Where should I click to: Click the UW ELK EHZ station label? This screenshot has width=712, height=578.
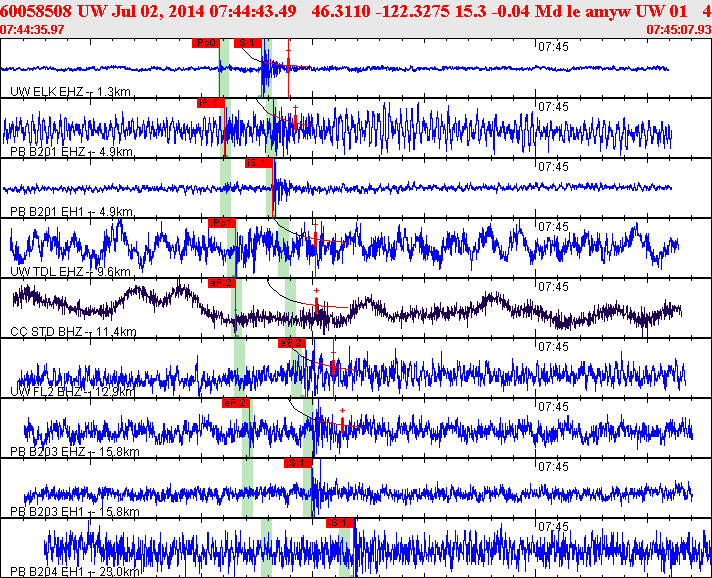tap(70, 92)
